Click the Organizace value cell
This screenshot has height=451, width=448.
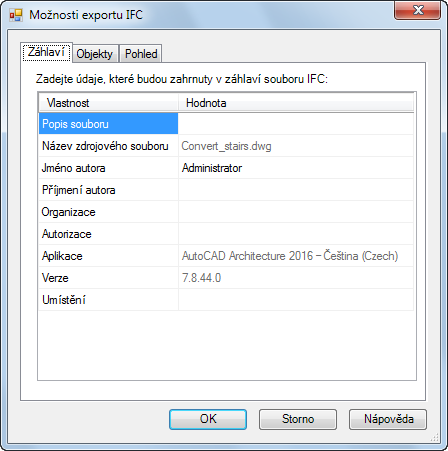(296, 212)
